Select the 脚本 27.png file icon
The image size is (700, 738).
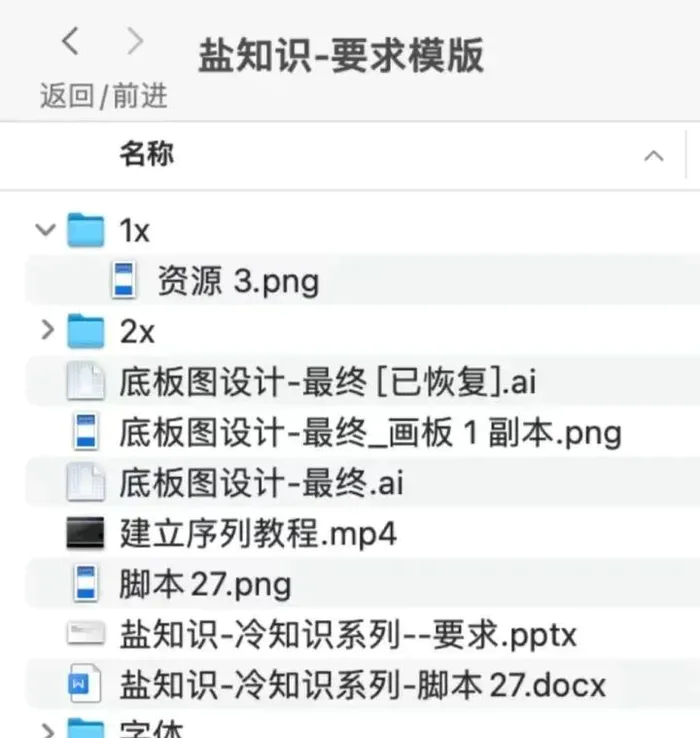pos(86,584)
